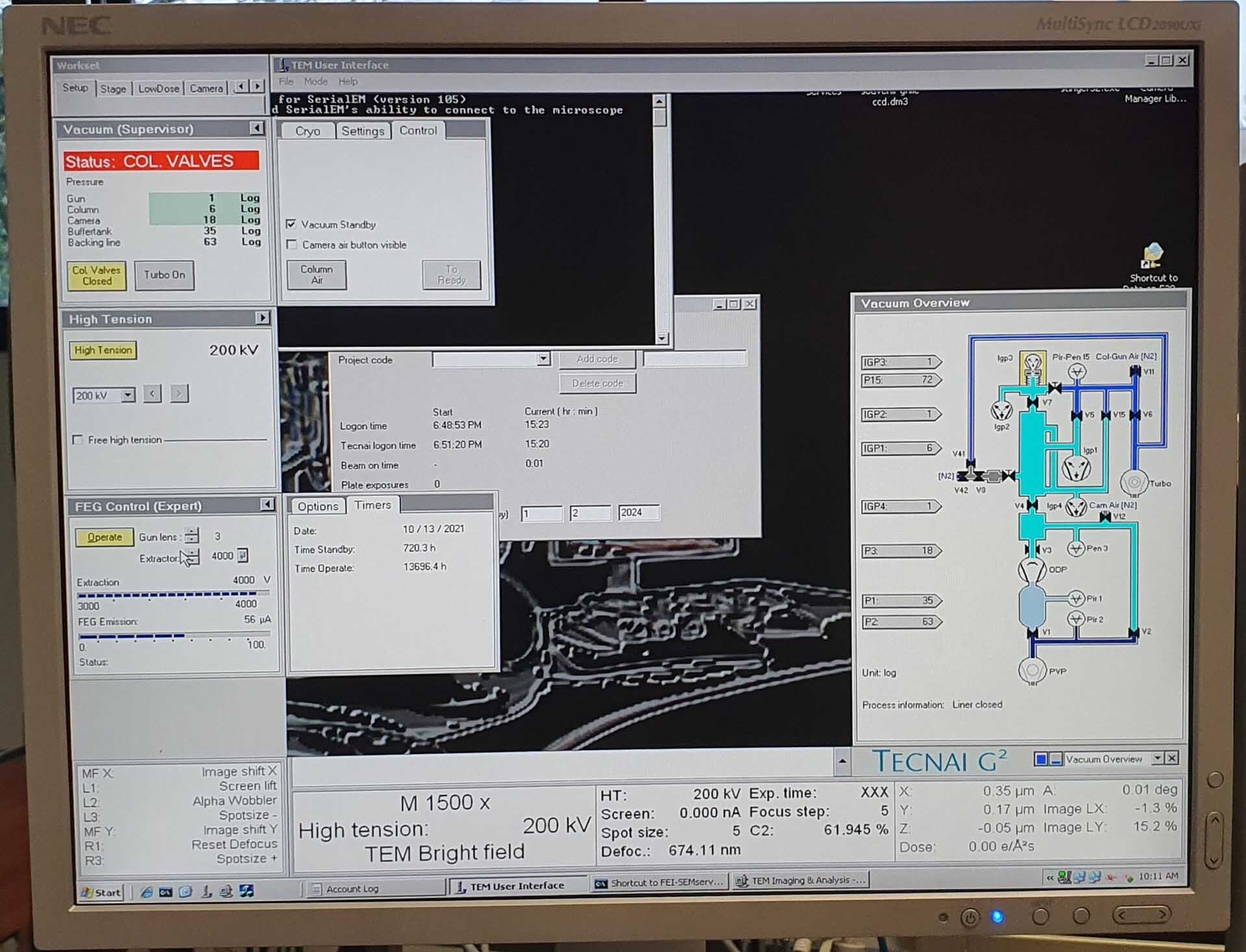
Task: Click the microscope icon in quick launch bar
Action: point(206,892)
